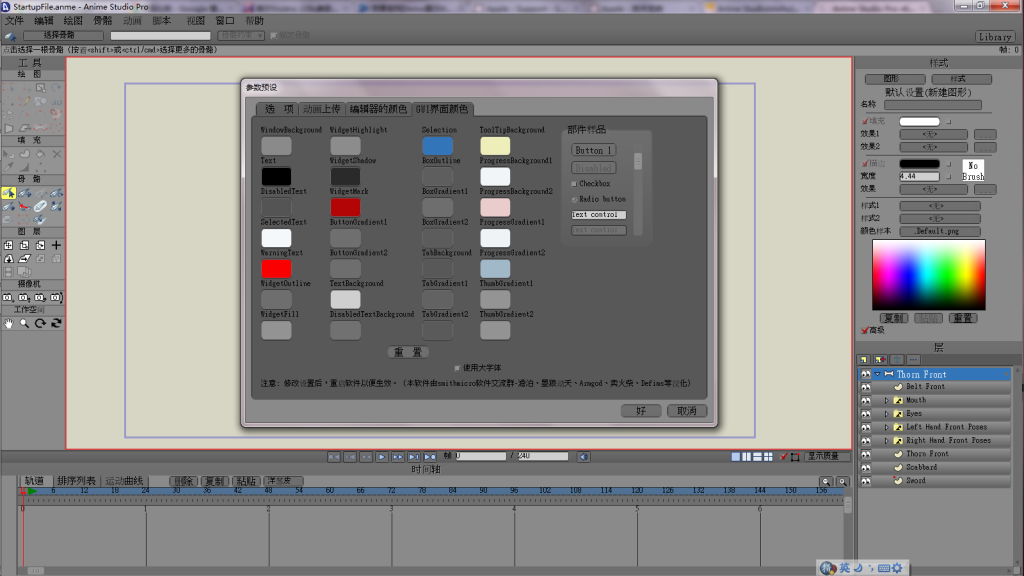Select the Pan workspace hand tool
Viewport: 1024px width, 576px height.
pos(8,323)
